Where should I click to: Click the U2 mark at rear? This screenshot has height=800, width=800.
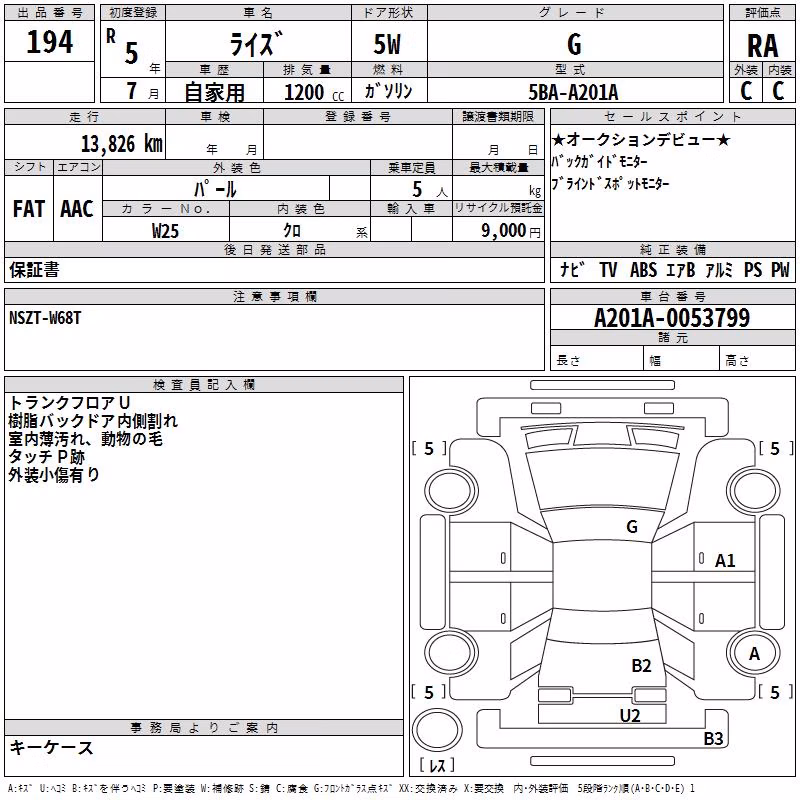point(630,716)
